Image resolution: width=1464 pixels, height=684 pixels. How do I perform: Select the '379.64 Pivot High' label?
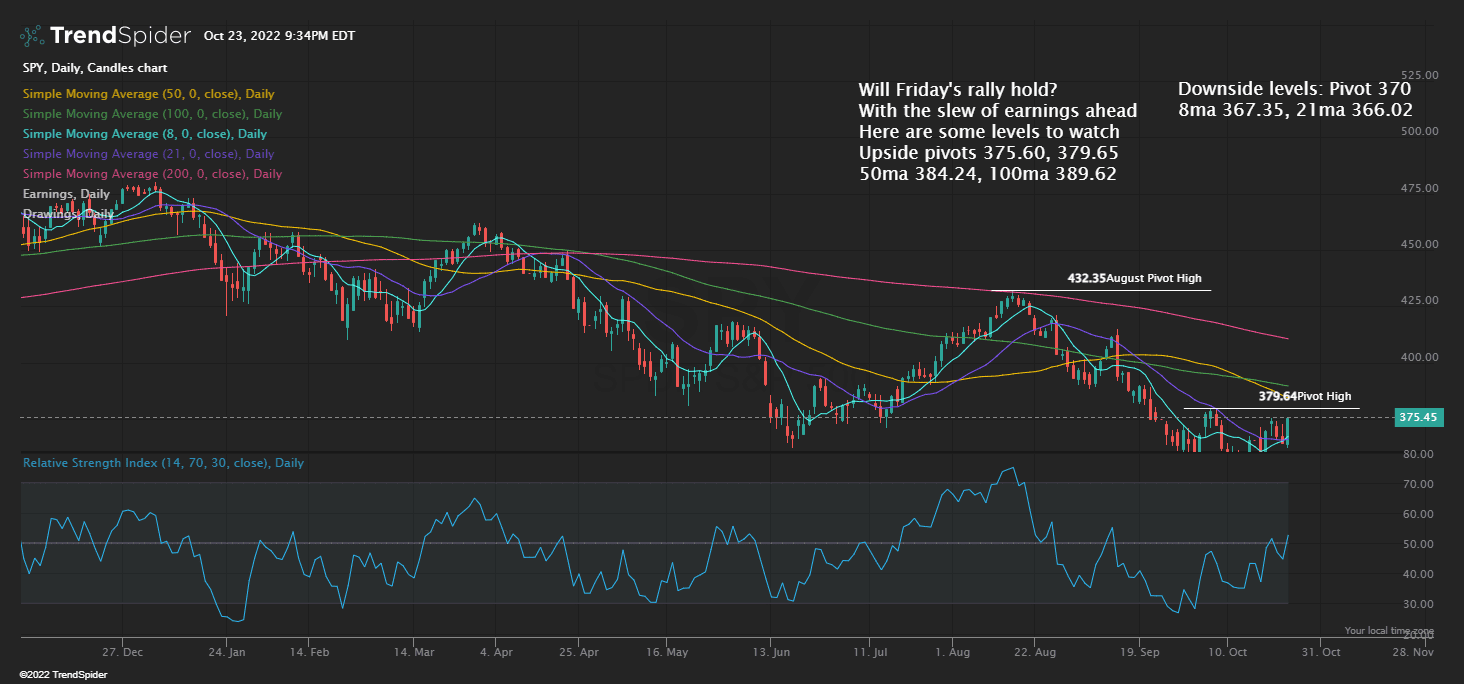tap(1304, 396)
